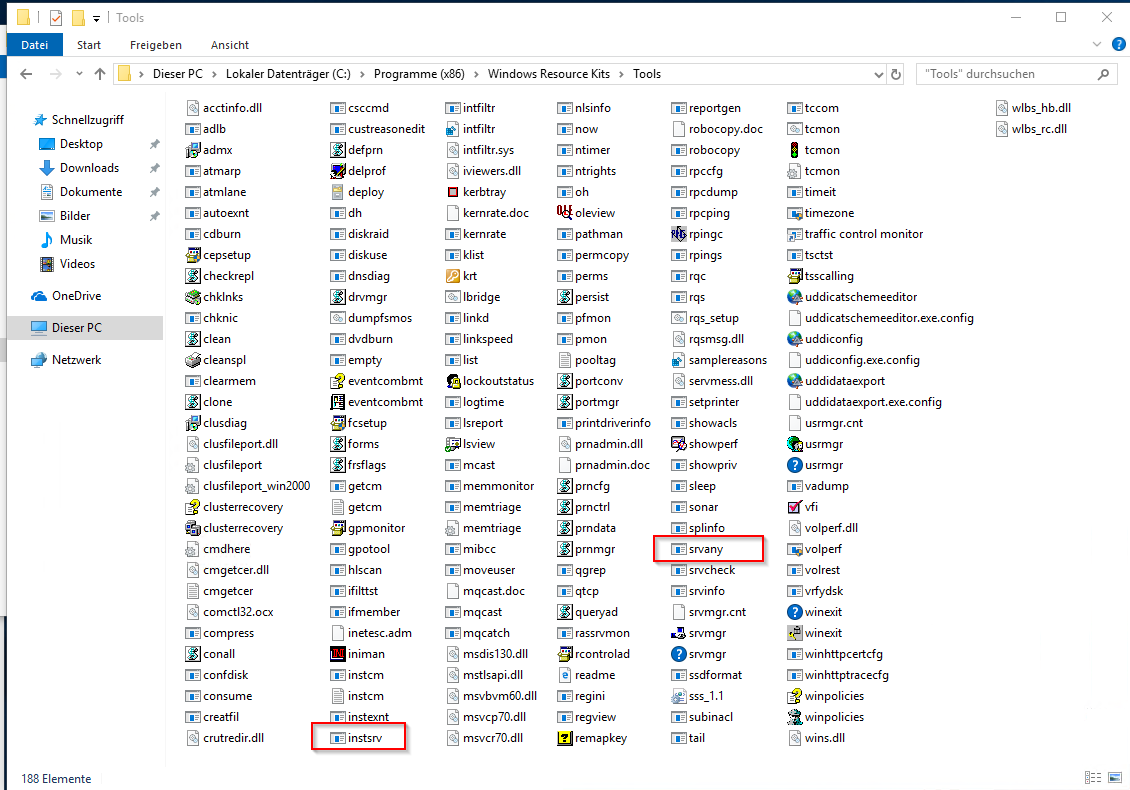1130x790 pixels.
Task: Refresh the Tools folder view
Action: 896,74
